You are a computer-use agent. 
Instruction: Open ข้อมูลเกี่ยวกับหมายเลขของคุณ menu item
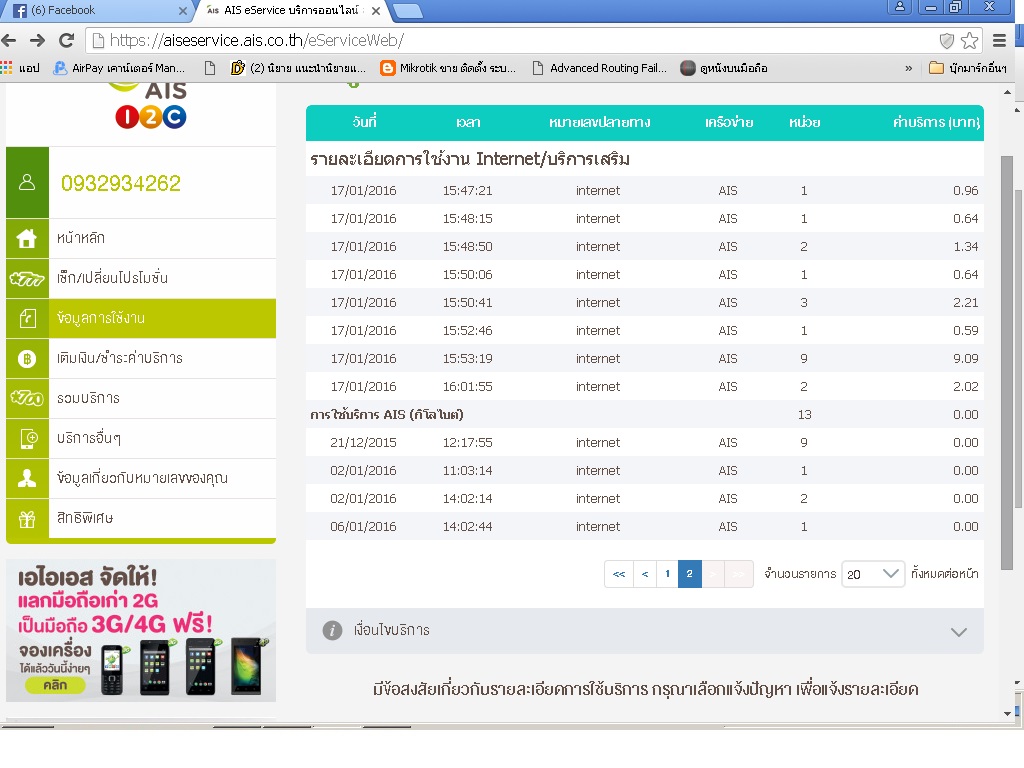click(141, 479)
